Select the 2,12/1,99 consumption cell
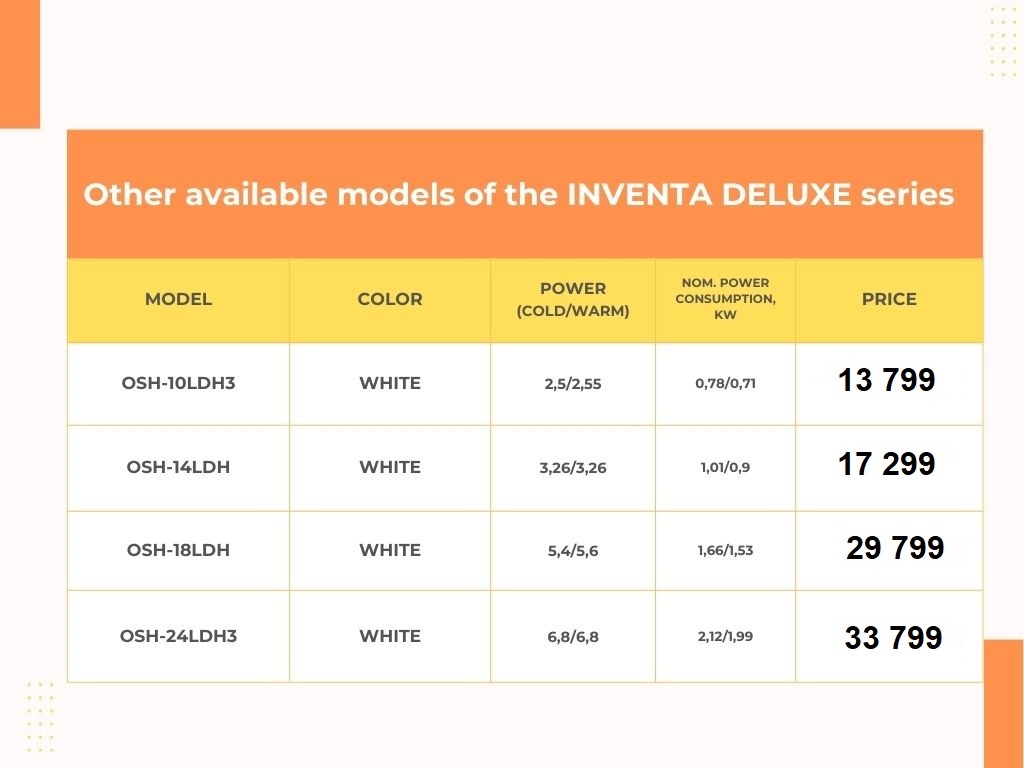1024x768 pixels. [x=726, y=636]
